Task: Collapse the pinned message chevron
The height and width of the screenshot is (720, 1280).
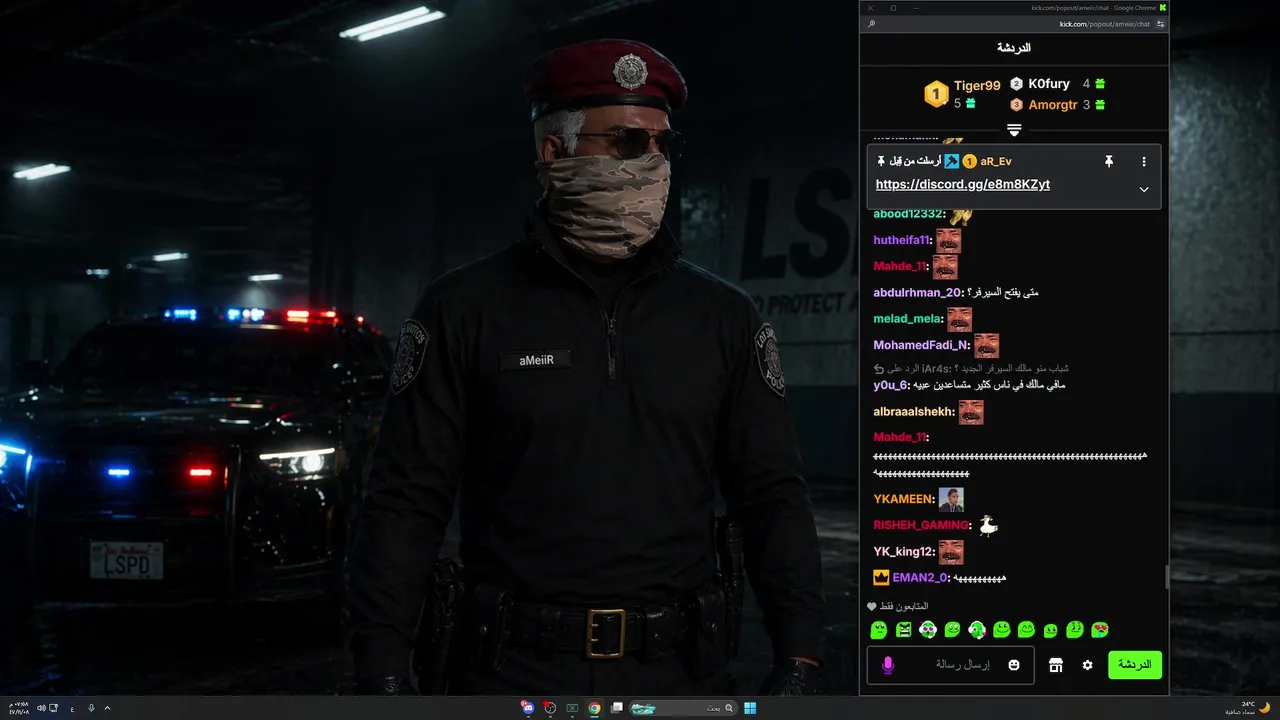Action: click(1144, 189)
